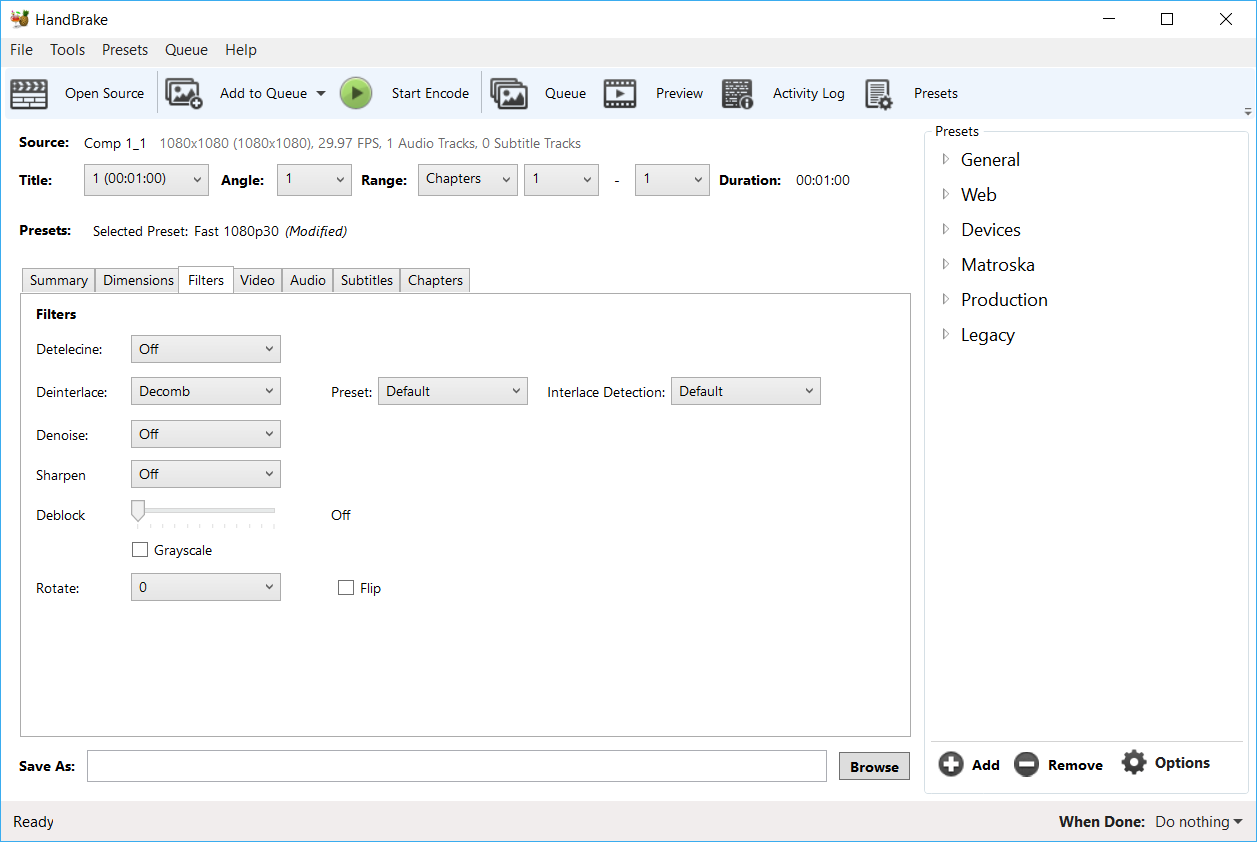Expand the Web presets category
The height and width of the screenshot is (842, 1257).
tap(946, 194)
